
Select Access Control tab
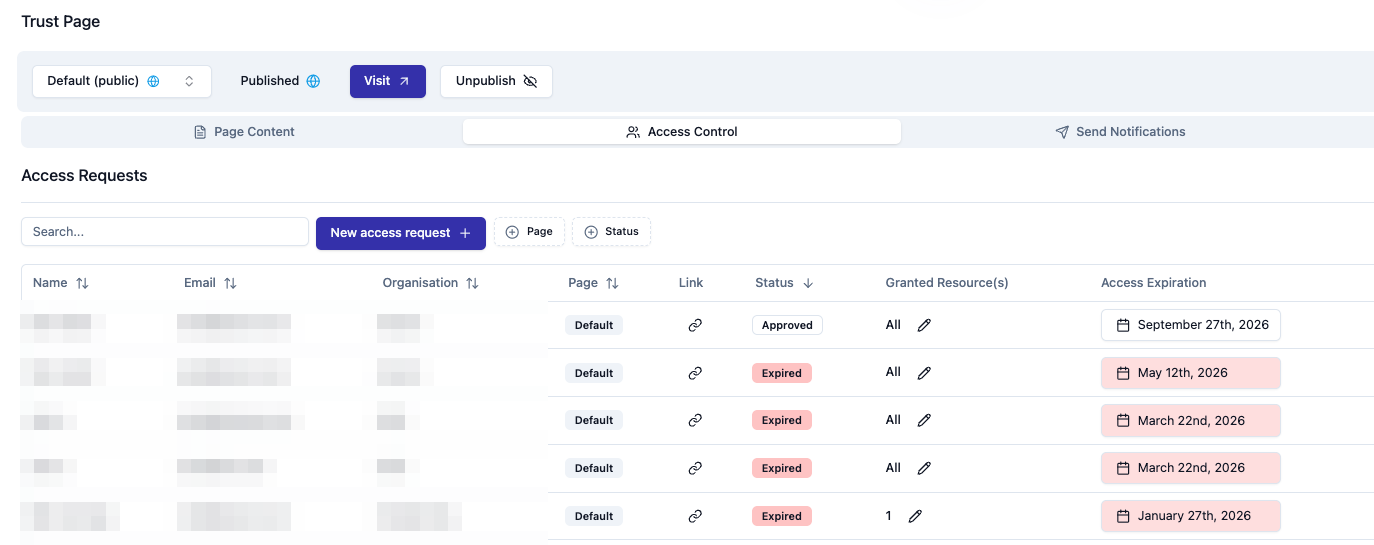(x=682, y=132)
